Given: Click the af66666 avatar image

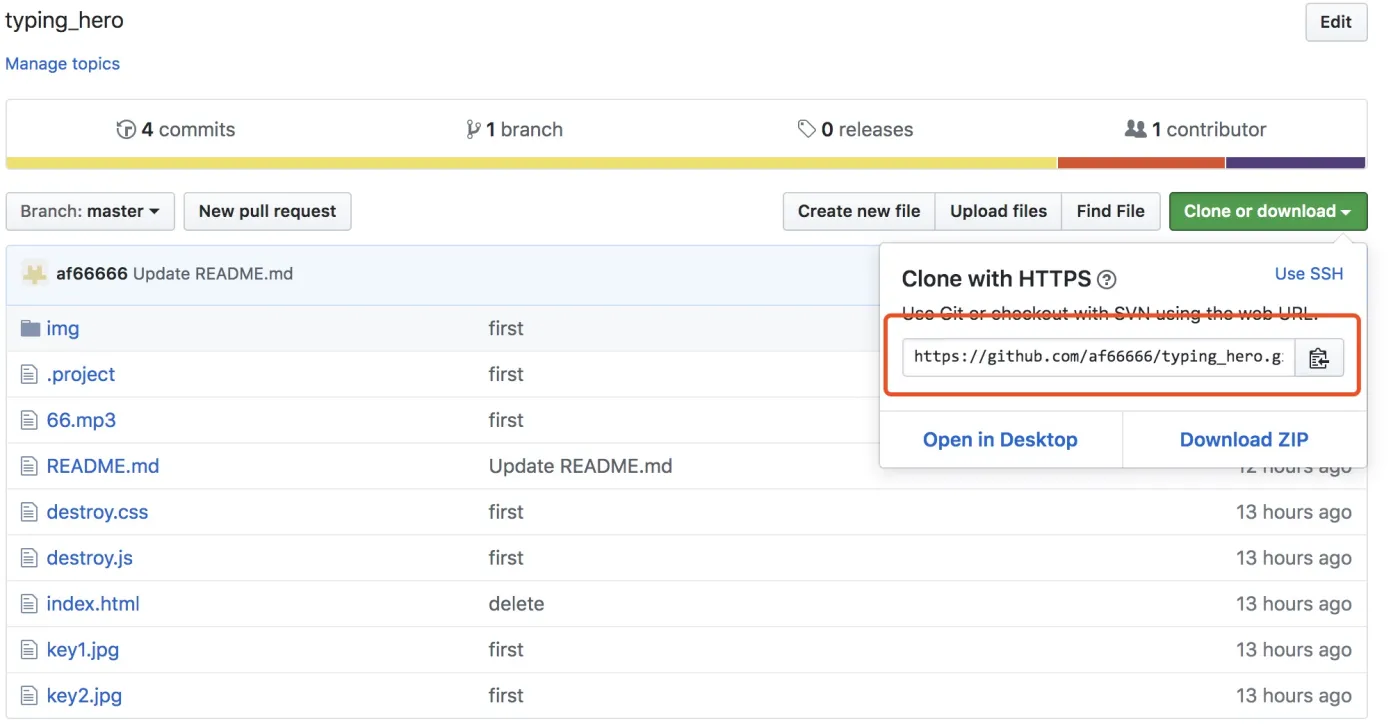Looking at the screenshot, I should (x=35, y=273).
